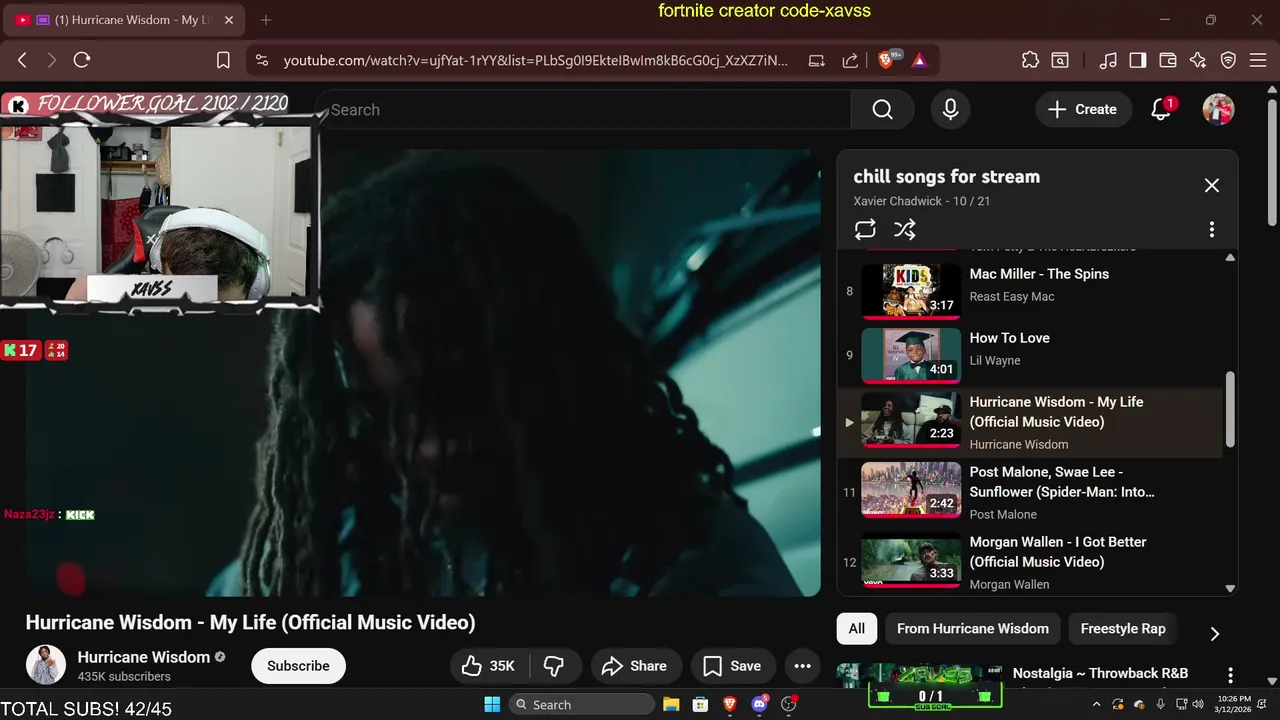Click the Windows taskbar Search box

581,705
